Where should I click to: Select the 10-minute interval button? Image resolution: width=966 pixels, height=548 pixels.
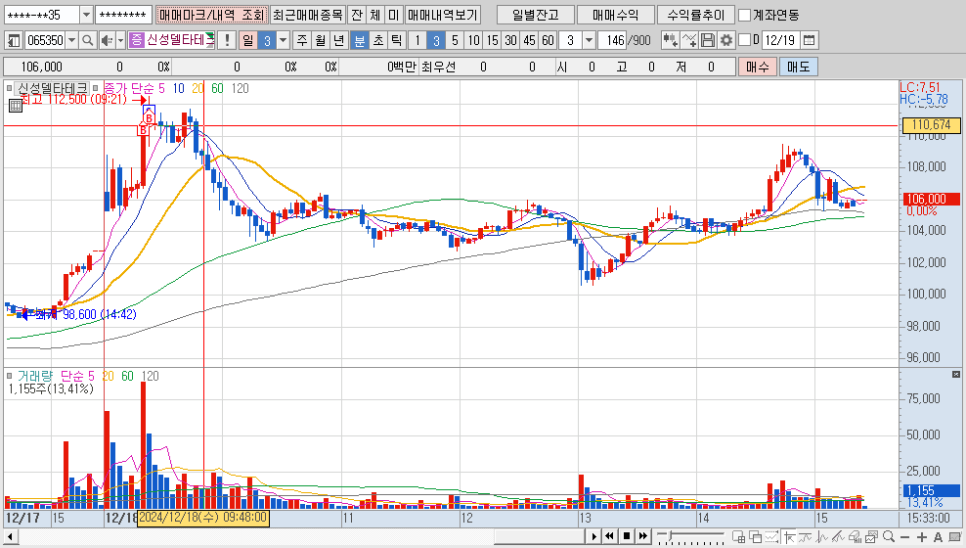473,40
